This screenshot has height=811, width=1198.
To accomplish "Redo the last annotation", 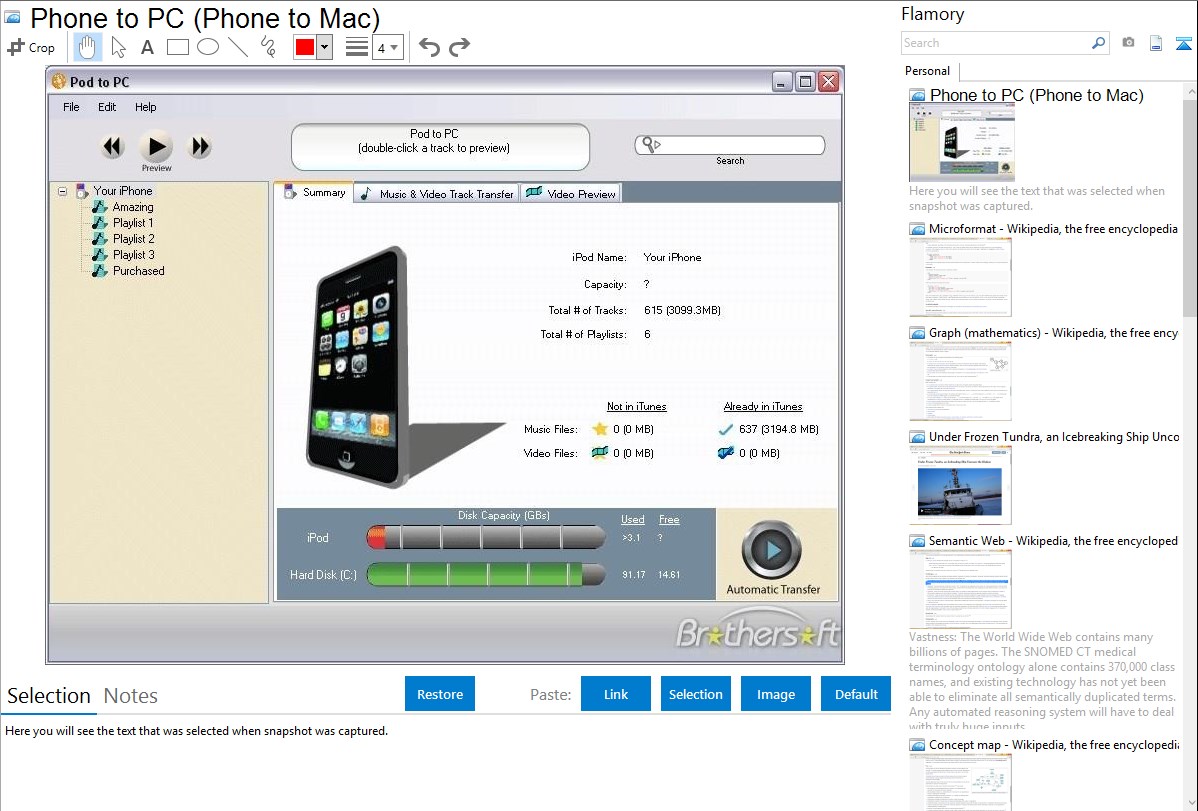I will (459, 47).
